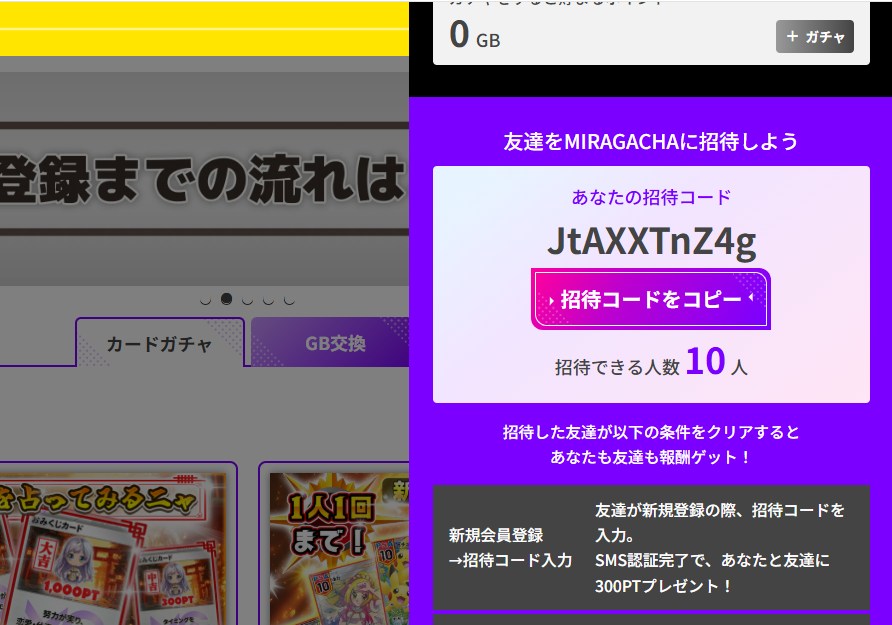The width and height of the screenshot is (892, 625).
Task: Click the 0 GB balance display
Action: coord(475,36)
